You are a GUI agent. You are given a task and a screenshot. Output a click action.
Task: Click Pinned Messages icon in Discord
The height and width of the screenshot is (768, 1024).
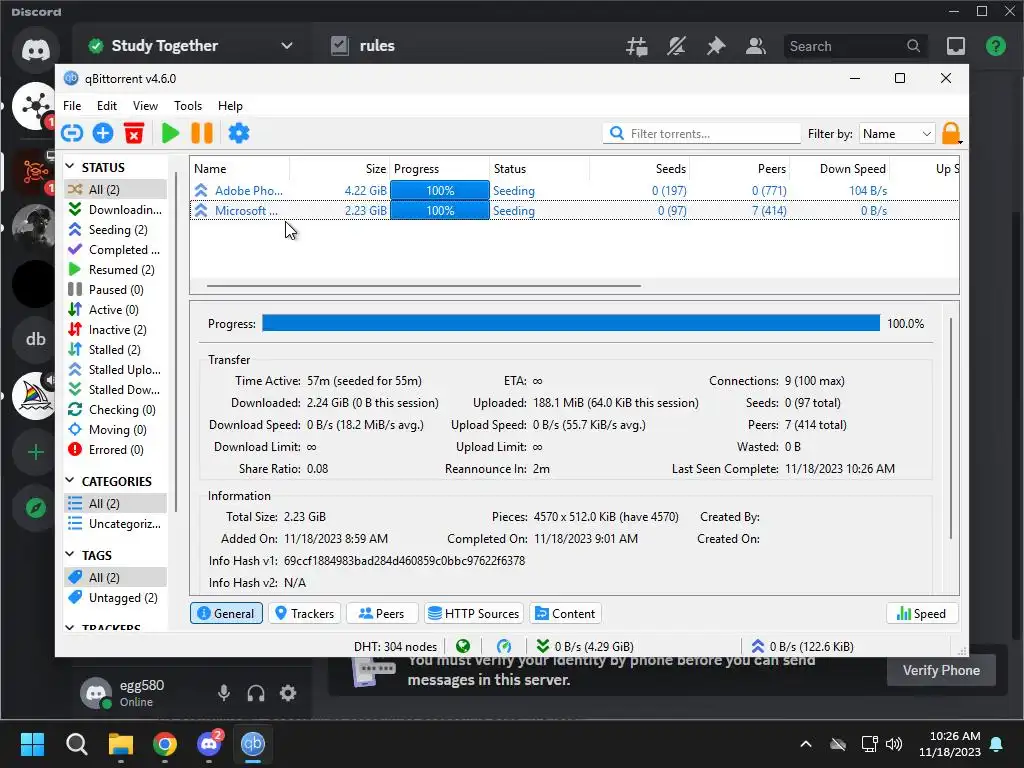[716, 46]
